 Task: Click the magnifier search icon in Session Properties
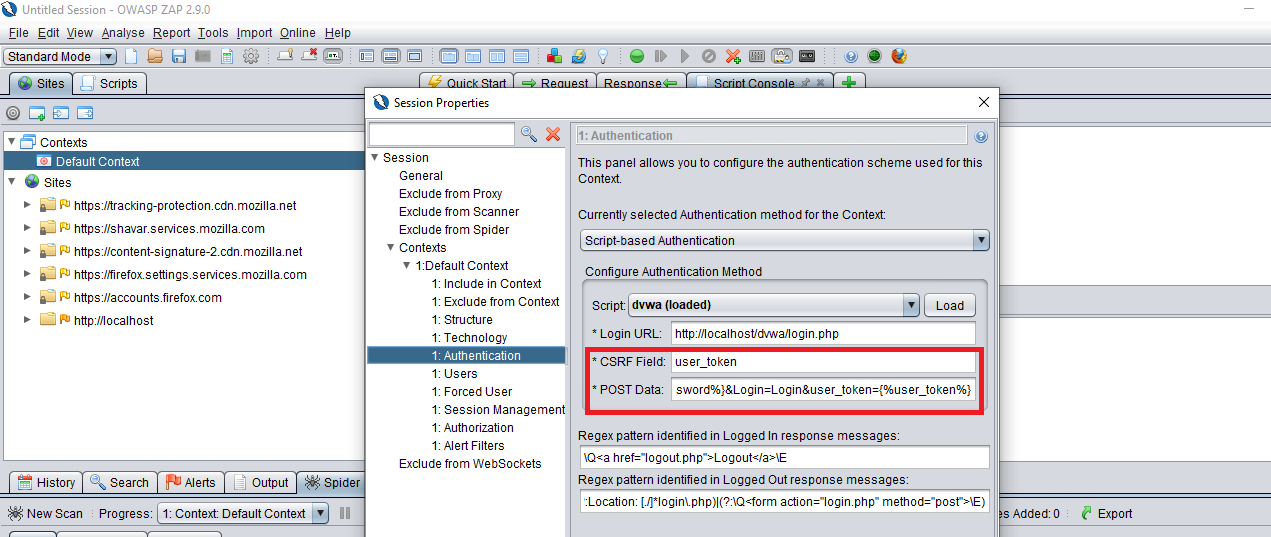pos(529,134)
